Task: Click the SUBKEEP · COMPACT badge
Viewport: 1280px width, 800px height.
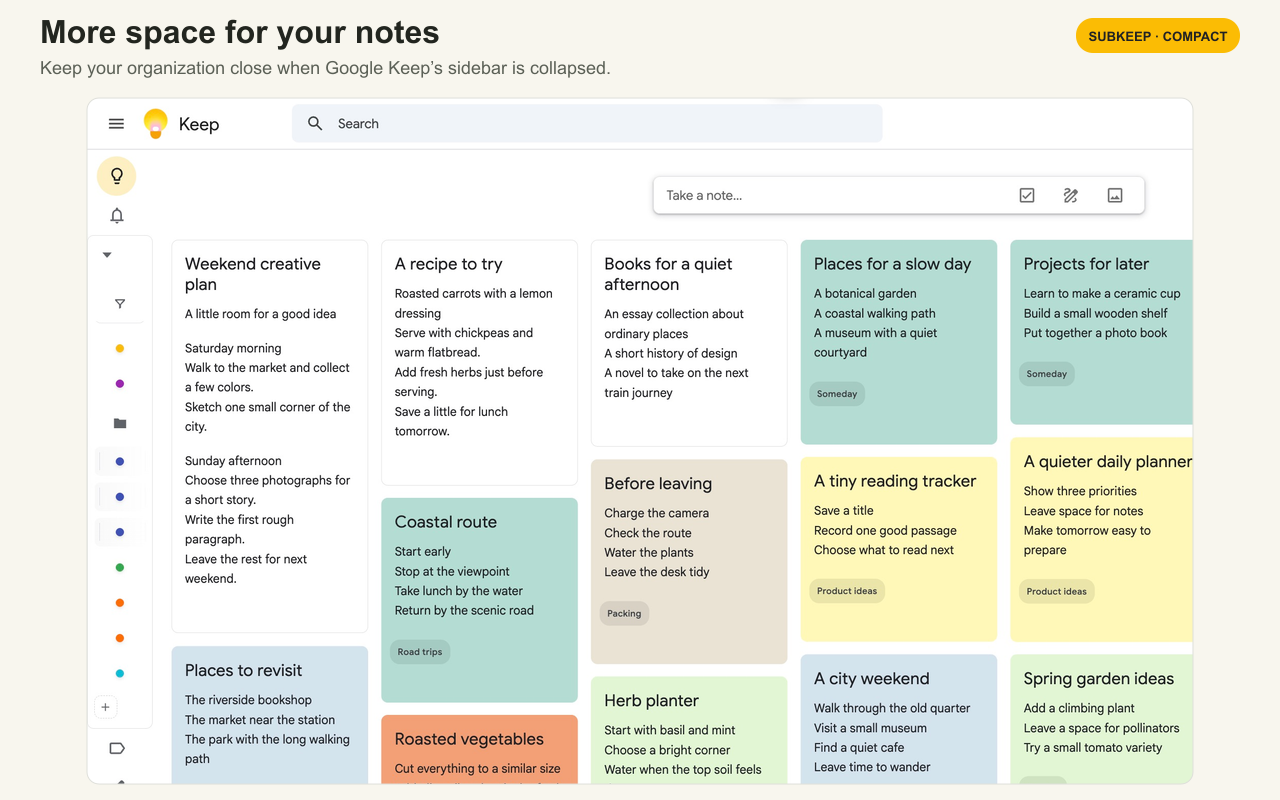Action: (1158, 36)
